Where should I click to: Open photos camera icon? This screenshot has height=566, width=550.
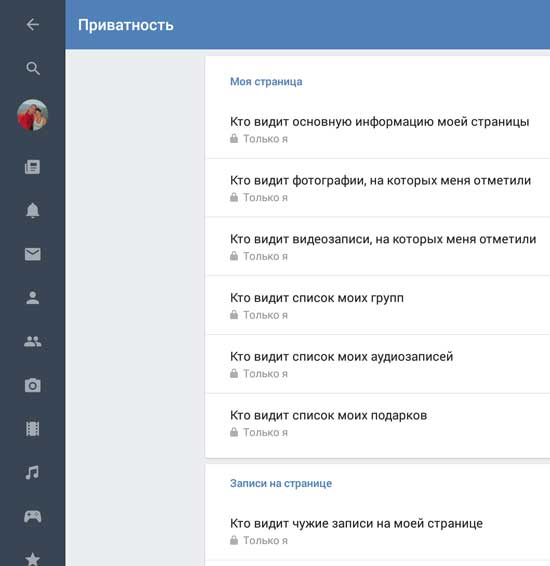coord(32,385)
